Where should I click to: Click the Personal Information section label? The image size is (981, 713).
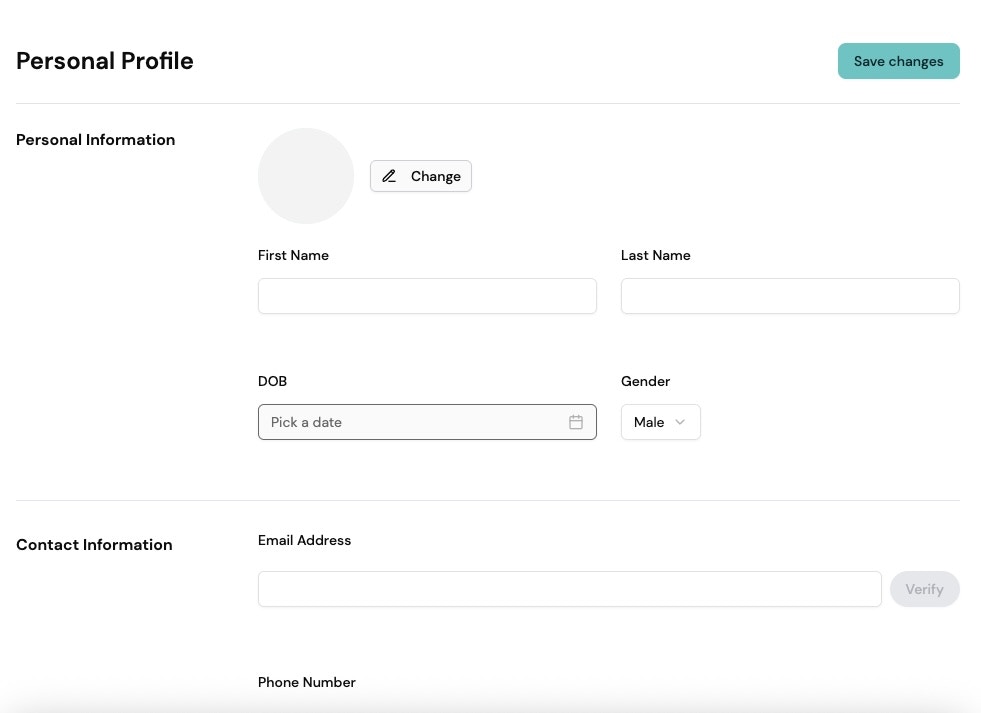pyautogui.click(x=95, y=140)
